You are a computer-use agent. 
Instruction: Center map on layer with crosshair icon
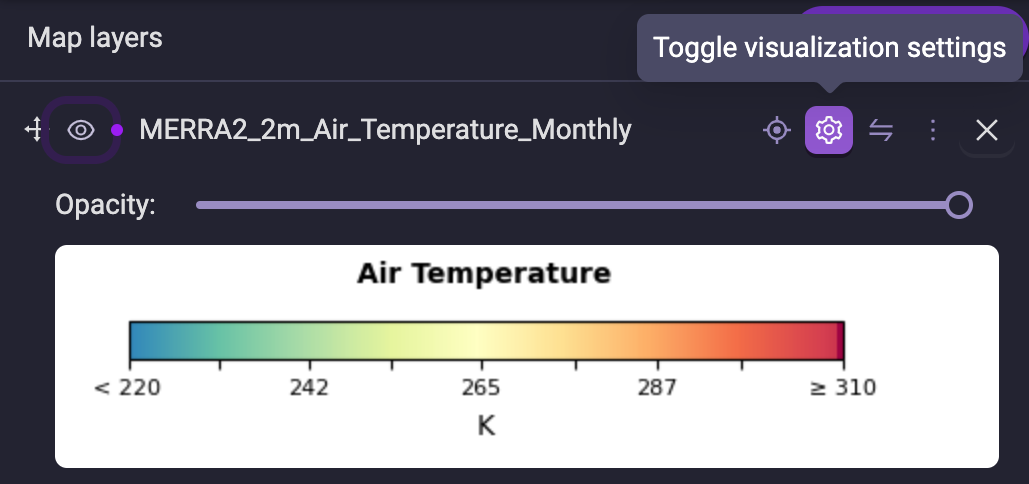pyautogui.click(x=776, y=130)
